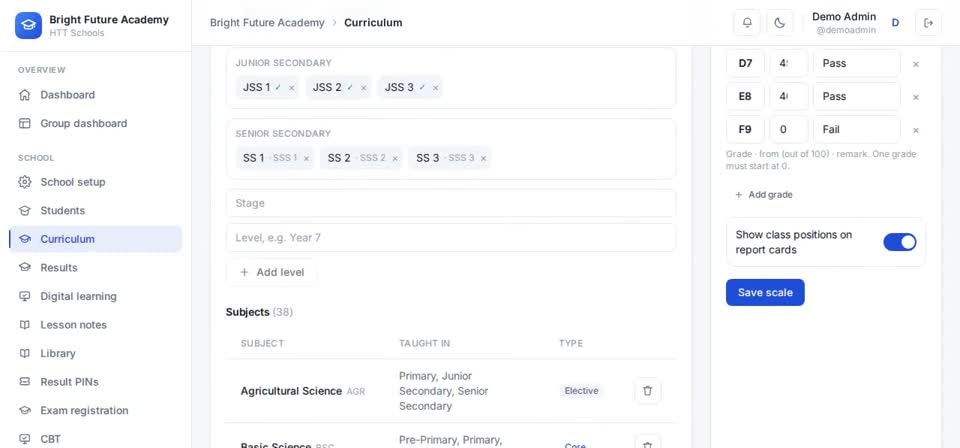960x448 pixels.
Task: Toggle class positions on report cards
Action: [x=899, y=242]
